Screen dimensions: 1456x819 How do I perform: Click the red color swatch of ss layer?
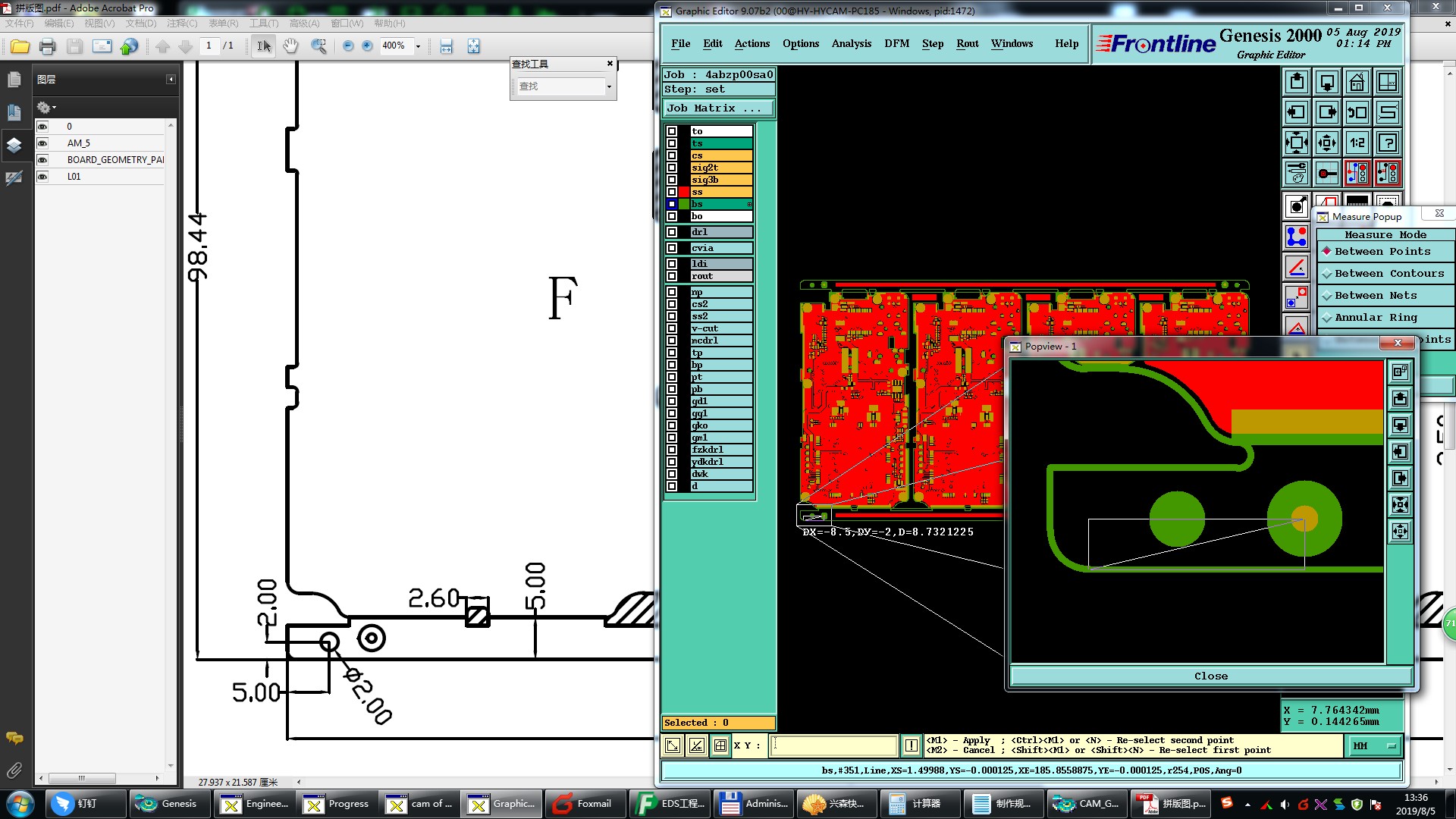coord(684,192)
